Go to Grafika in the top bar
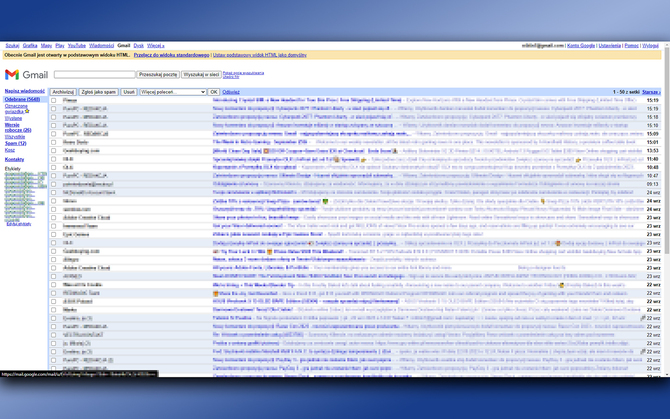This screenshot has height=419, width=670. [x=30, y=46]
